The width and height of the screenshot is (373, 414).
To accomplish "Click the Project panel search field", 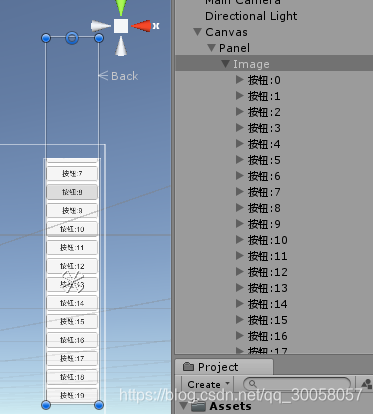I will pos(297,384).
